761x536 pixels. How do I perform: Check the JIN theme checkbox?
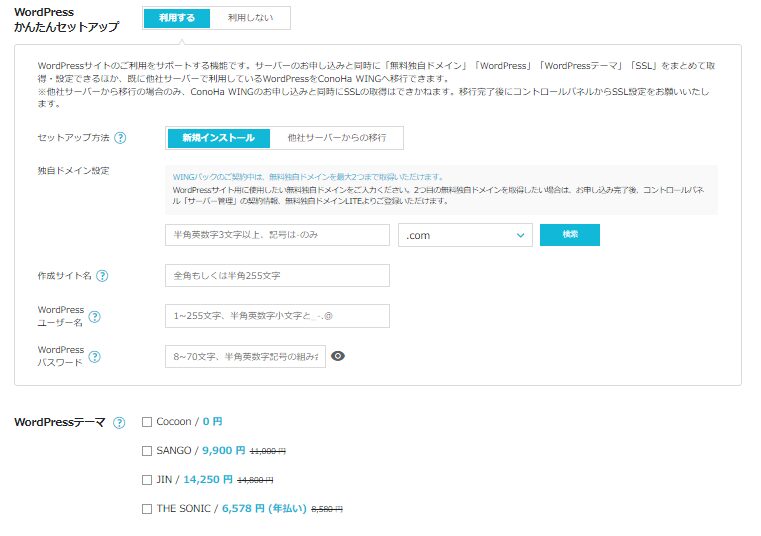[147, 480]
